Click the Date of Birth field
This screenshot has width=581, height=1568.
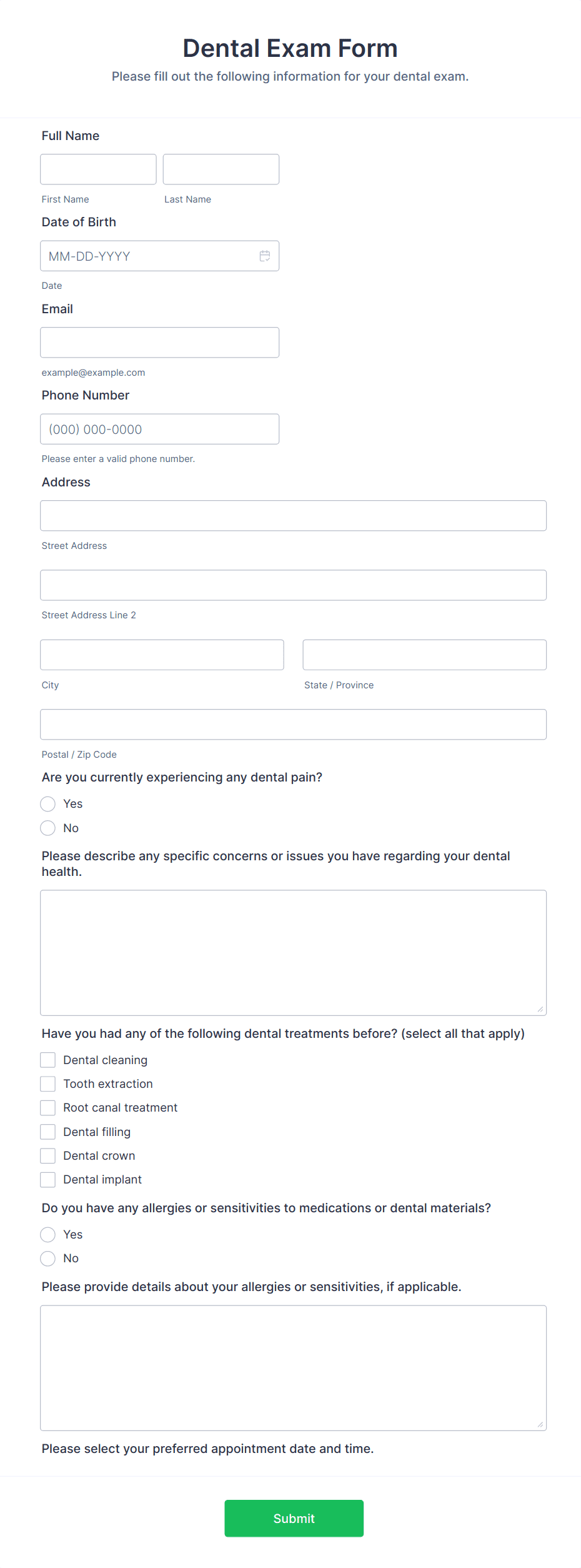159,256
